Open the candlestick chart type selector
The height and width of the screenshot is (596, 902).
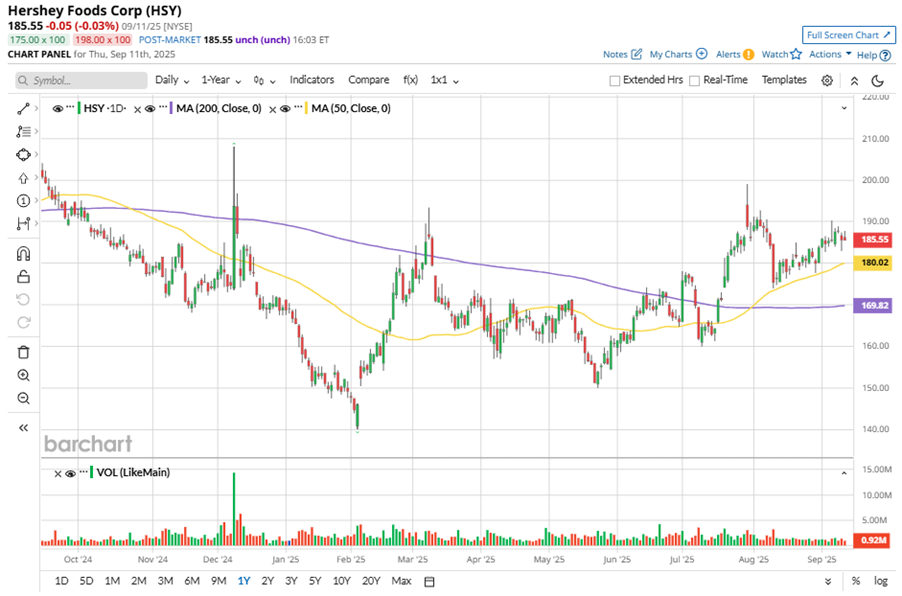point(264,81)
